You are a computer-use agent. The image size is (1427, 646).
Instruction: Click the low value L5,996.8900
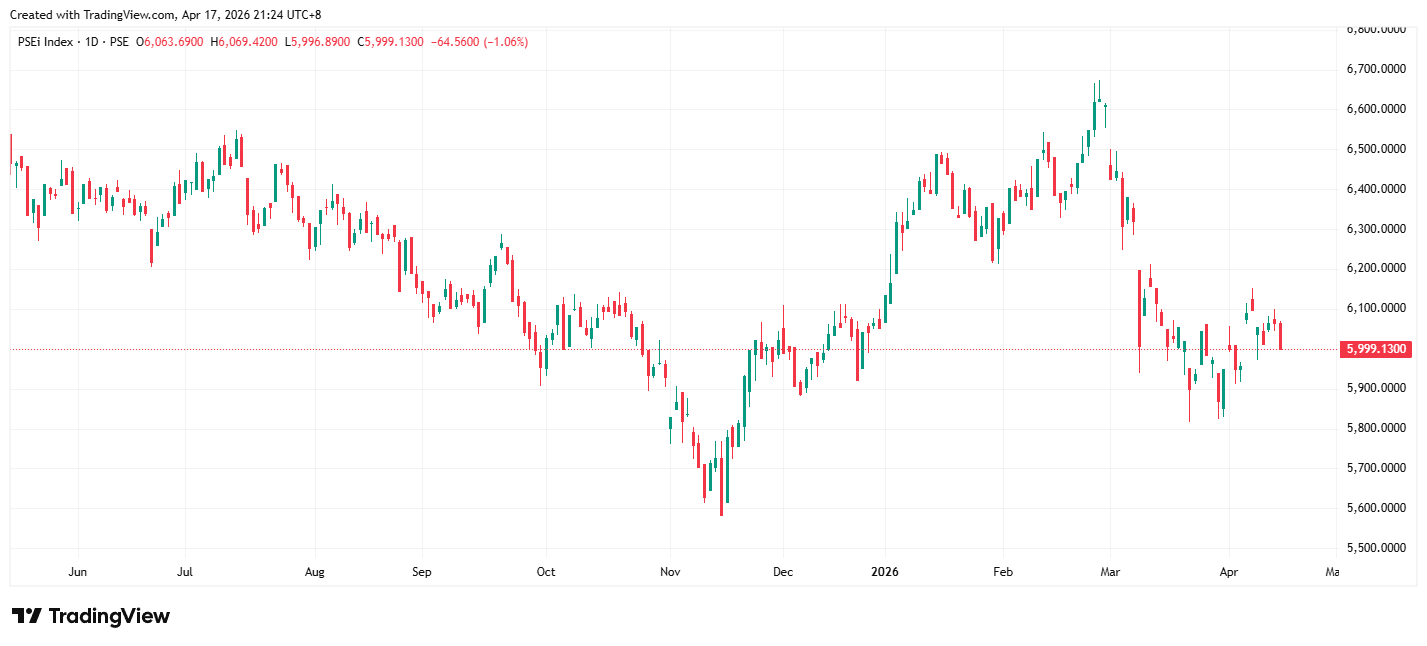click(x=318, y=42)
